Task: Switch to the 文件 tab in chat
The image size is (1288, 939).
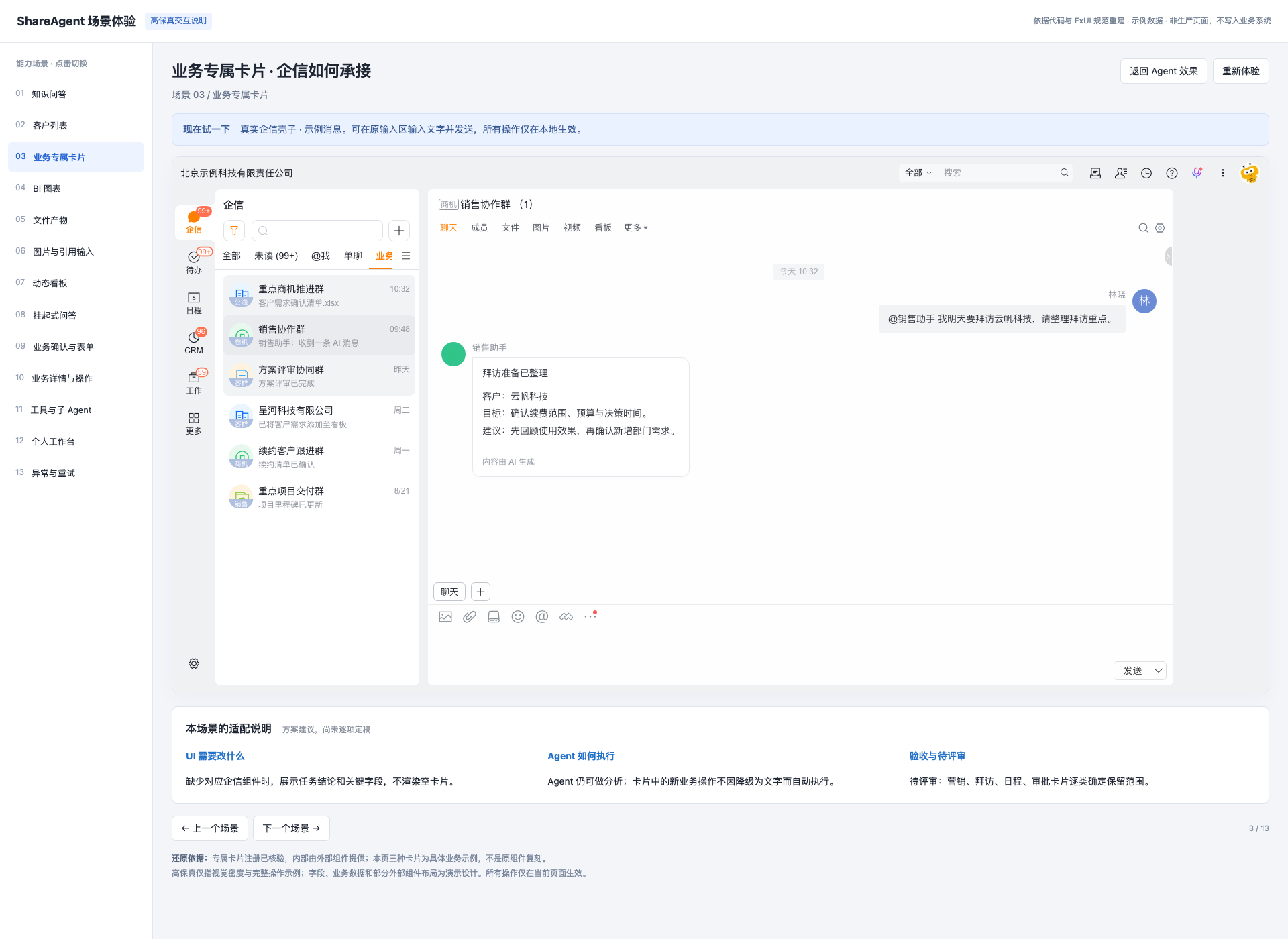Action: 511,228
